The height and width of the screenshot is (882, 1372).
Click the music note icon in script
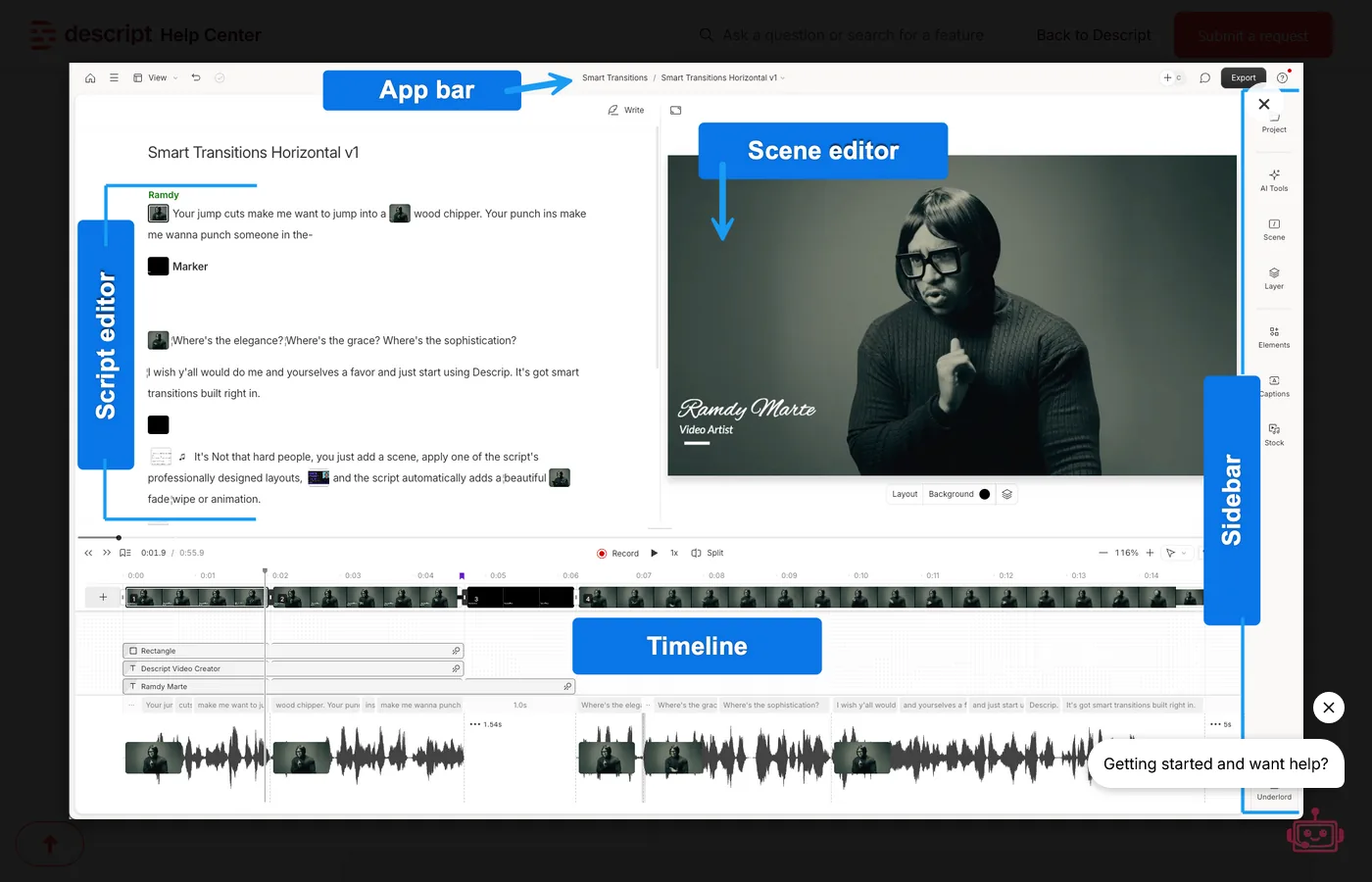(x=182, y=457)
